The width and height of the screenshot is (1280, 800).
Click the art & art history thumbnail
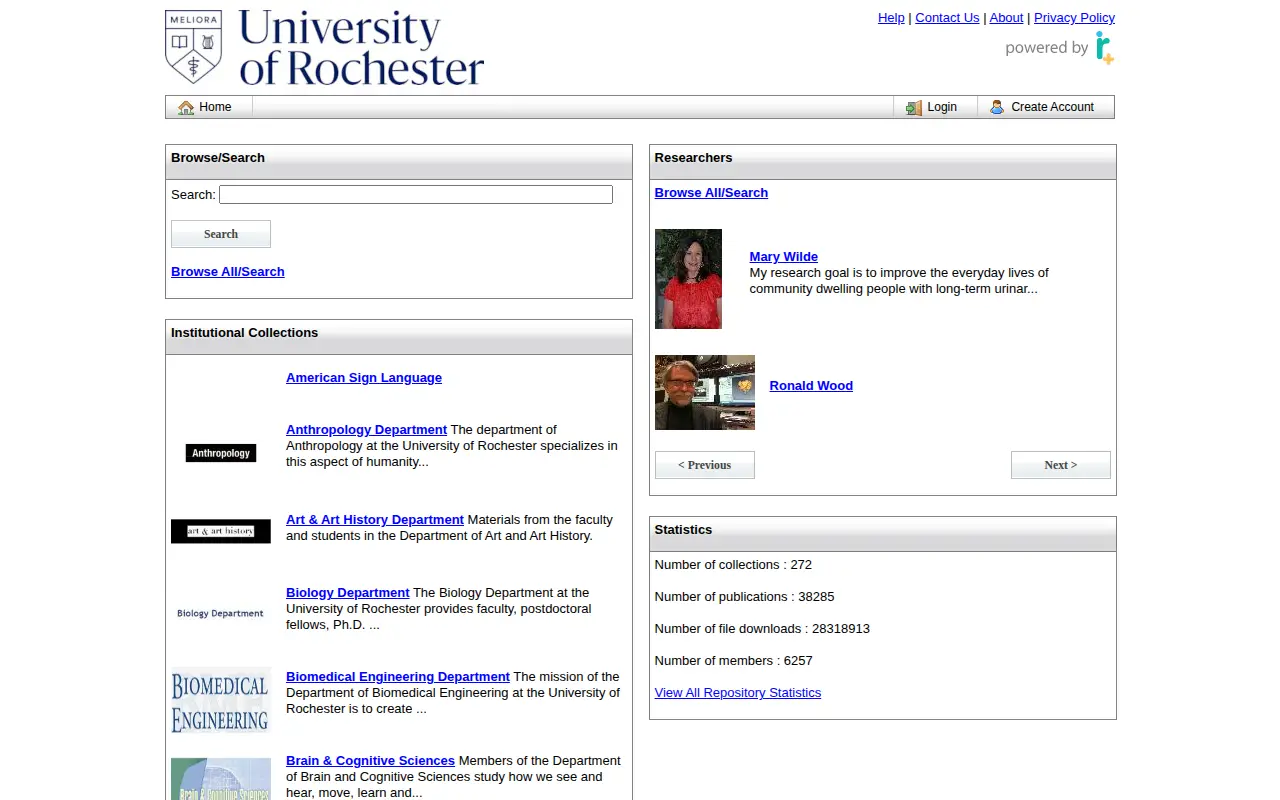pyautogui.click(x=221, y=531)
